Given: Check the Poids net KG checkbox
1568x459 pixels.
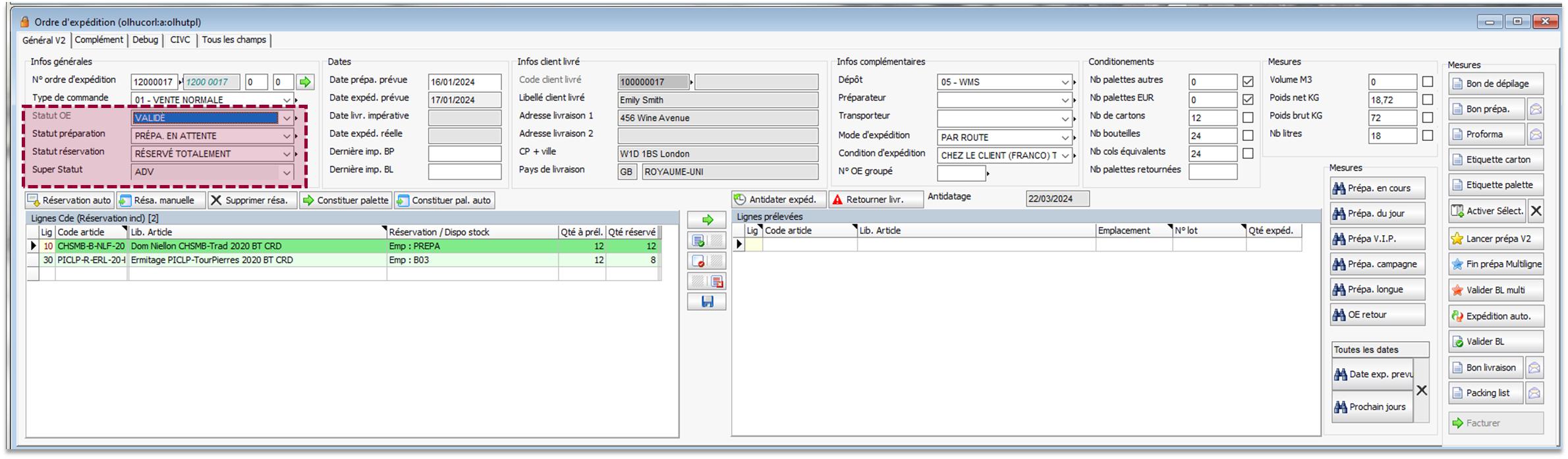Looking at the screenshot, I should pos(1427,100).
